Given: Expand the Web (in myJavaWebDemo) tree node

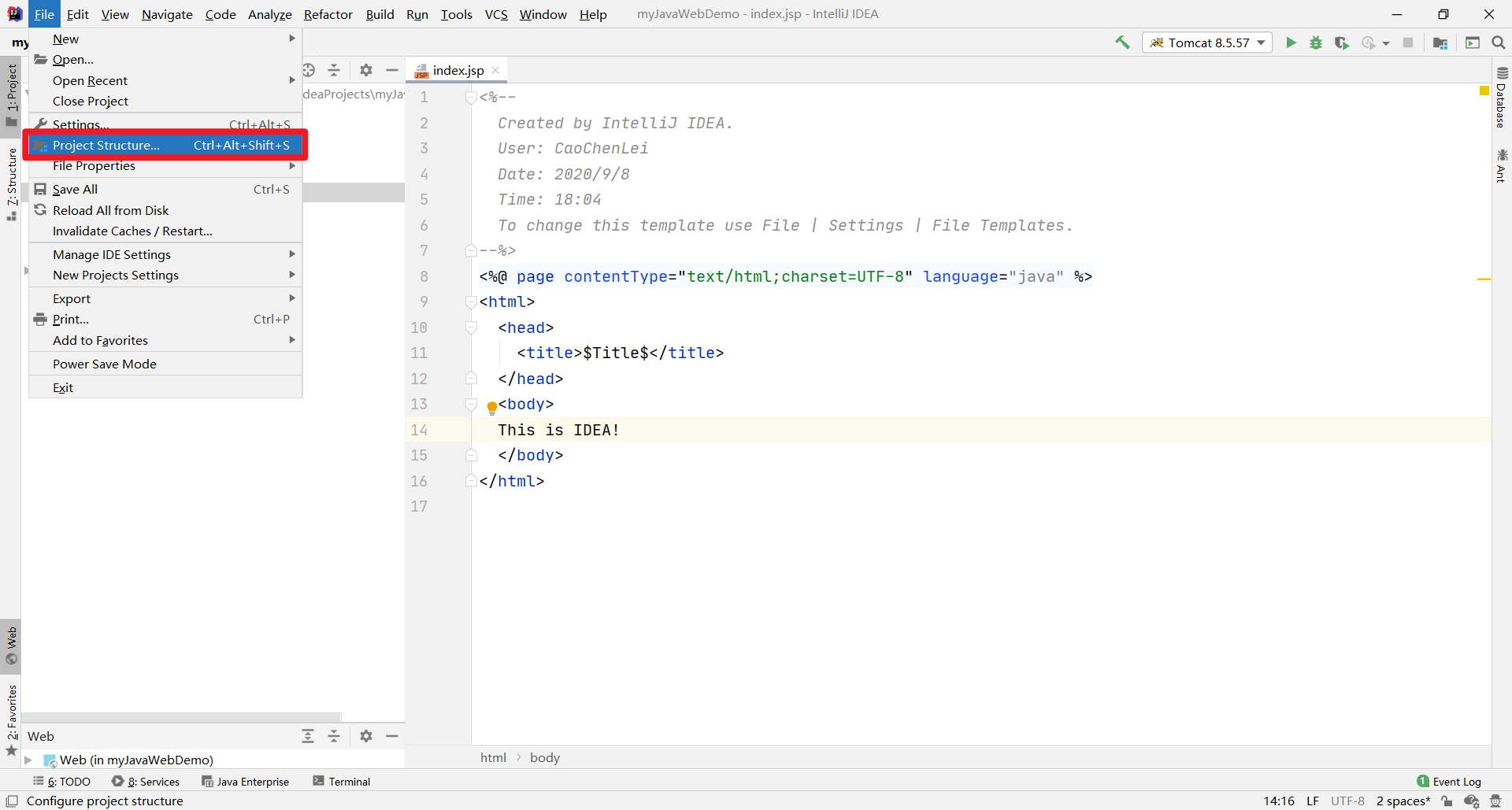Looking at the screenshot, I should pyautogui.click(x=28, y=760).
